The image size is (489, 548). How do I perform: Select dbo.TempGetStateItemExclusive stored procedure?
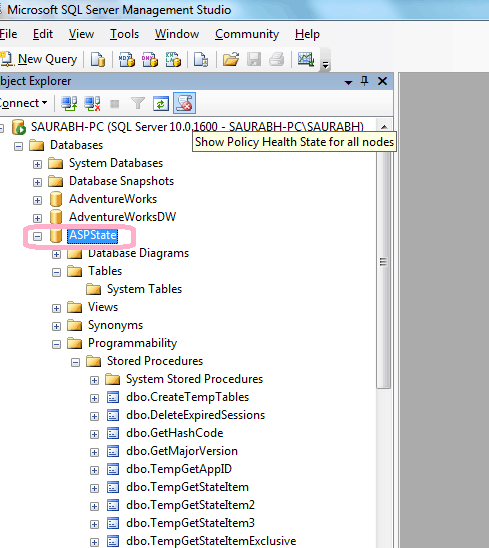point(211,541)
